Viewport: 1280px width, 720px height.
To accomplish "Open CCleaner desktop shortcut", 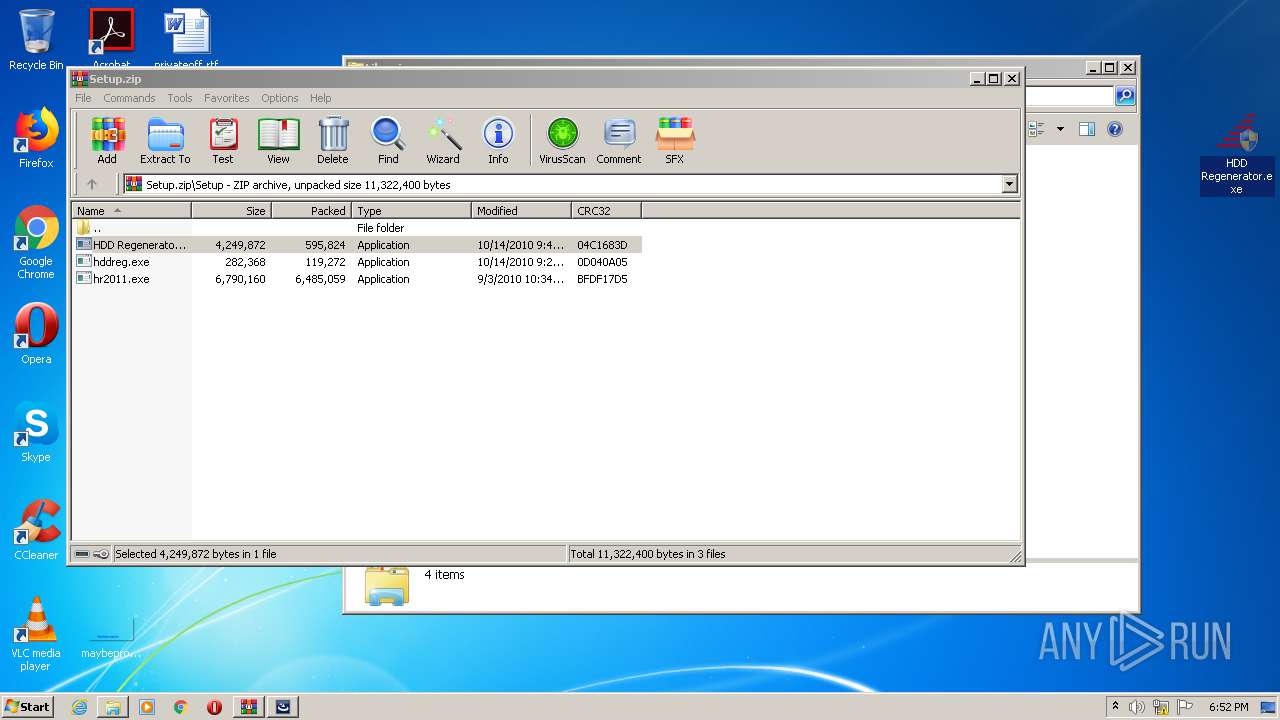I will tap(36, 530).
